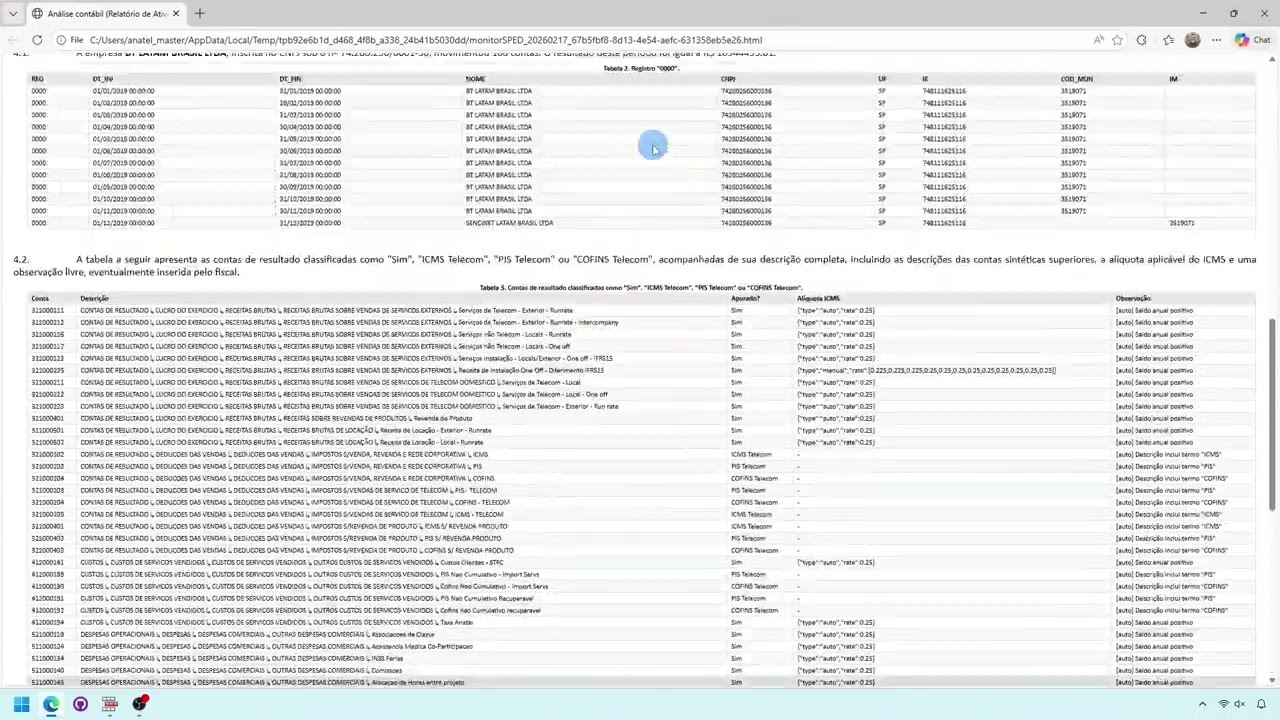Viewport: 1280px width, 720px height.
Task: Open Windows Start menu
Action: (21, 704)
